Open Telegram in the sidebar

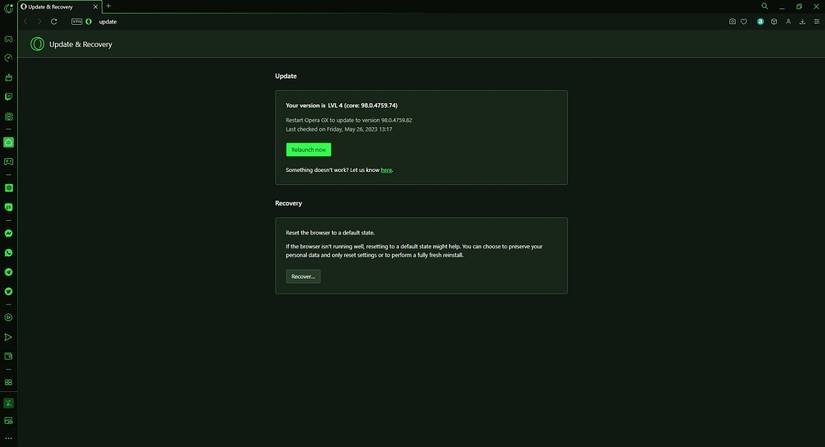(x=8, y=272)
